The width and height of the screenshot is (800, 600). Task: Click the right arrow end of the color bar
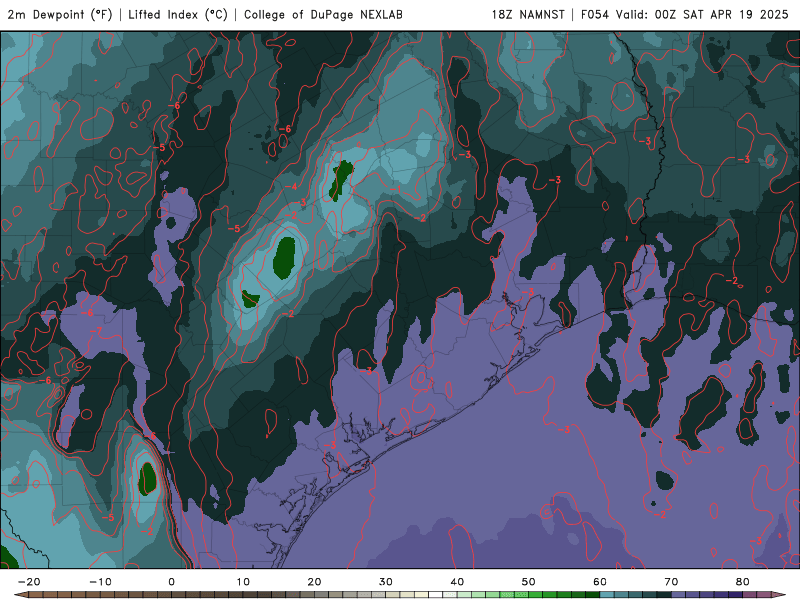tap(780, 595)
